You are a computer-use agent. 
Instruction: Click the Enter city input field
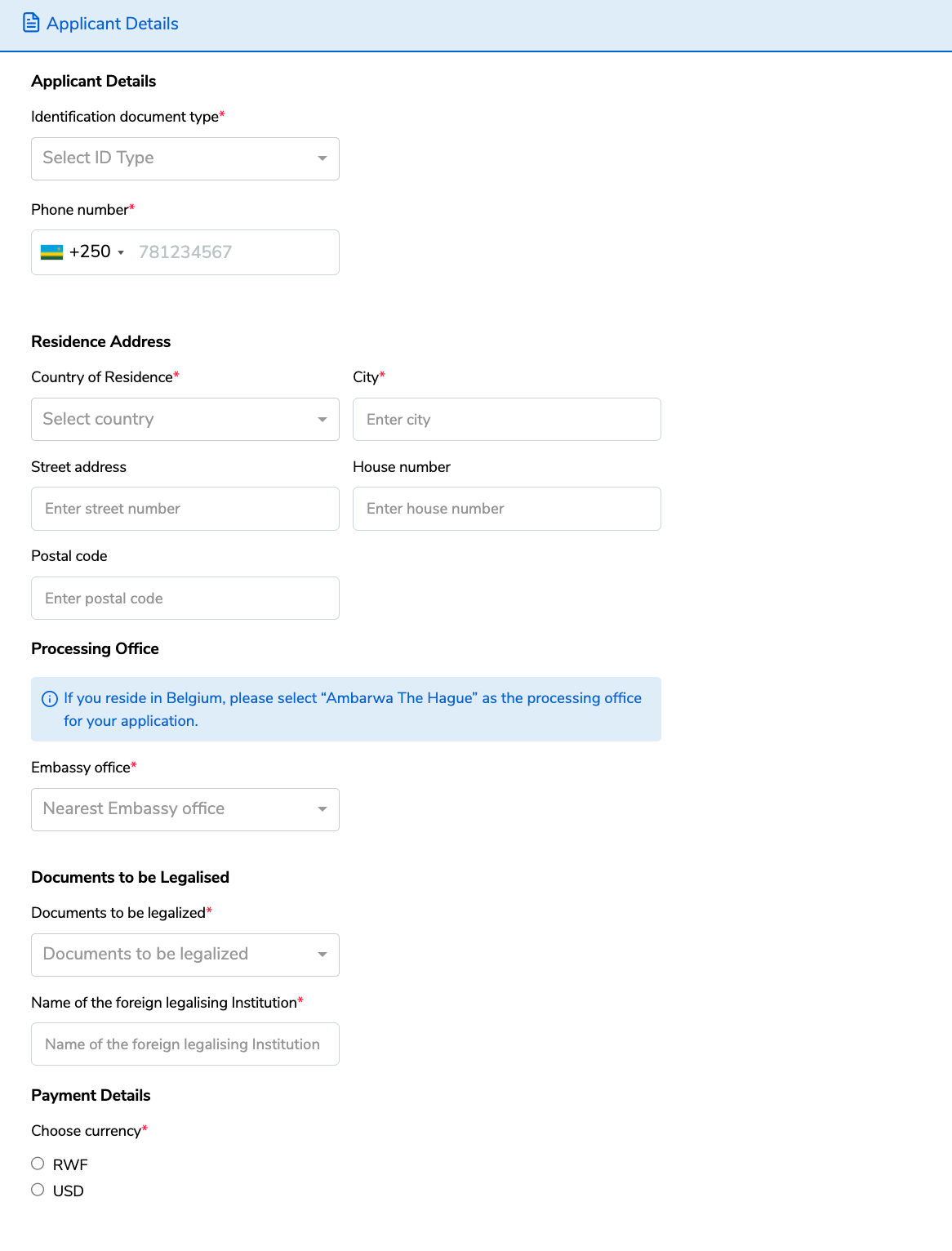507,419
